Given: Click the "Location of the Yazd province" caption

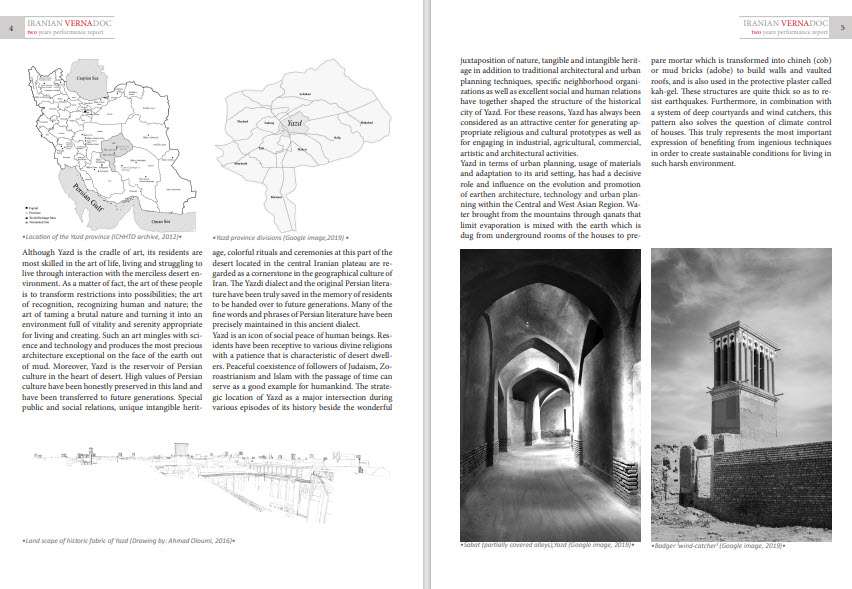Looking at the screenshot, I should click(x=102, y=237).
